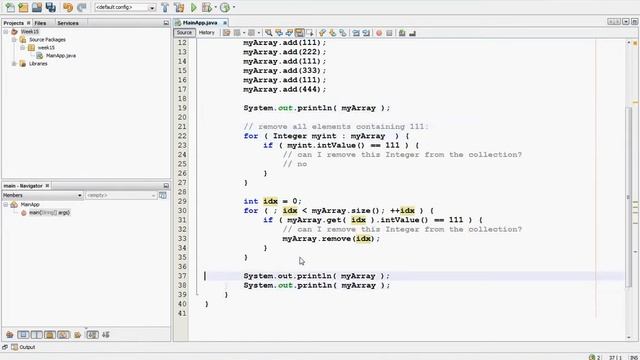Switch editor to History view

coord(207,33)
